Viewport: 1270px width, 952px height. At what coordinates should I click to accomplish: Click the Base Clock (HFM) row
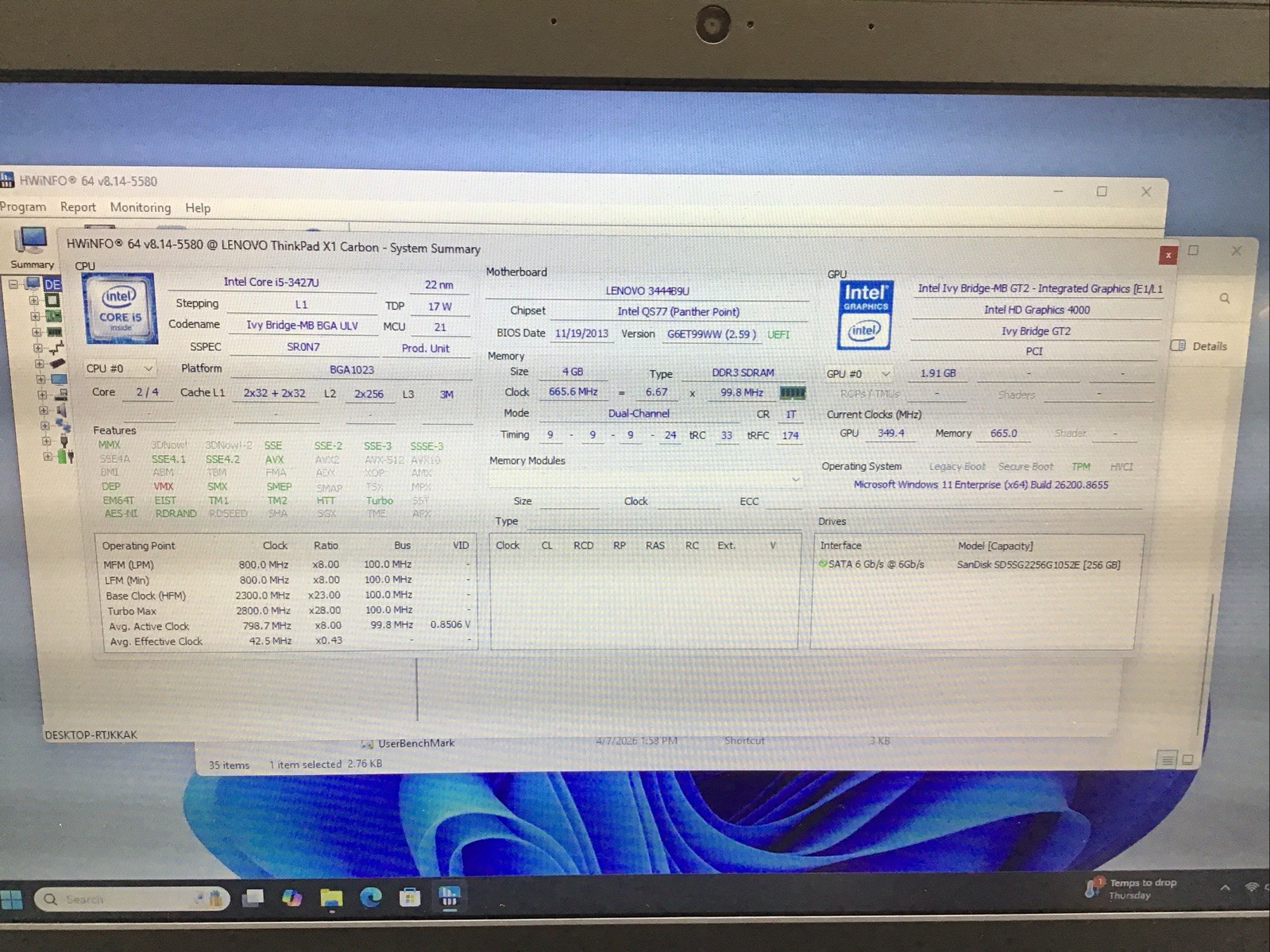[287, 595]
